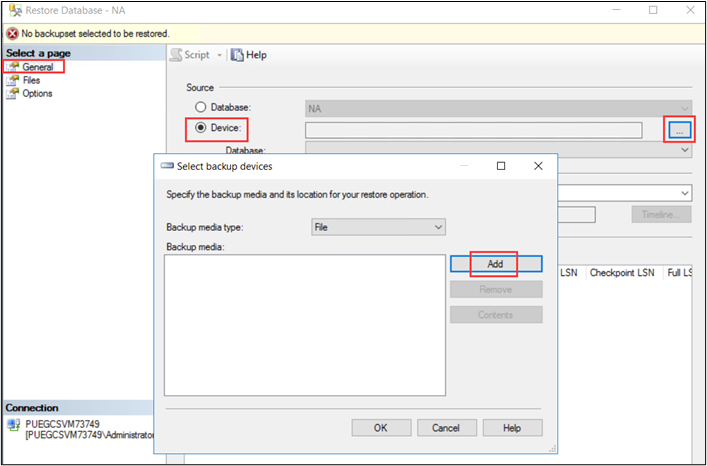Click the Contents button

496,315
